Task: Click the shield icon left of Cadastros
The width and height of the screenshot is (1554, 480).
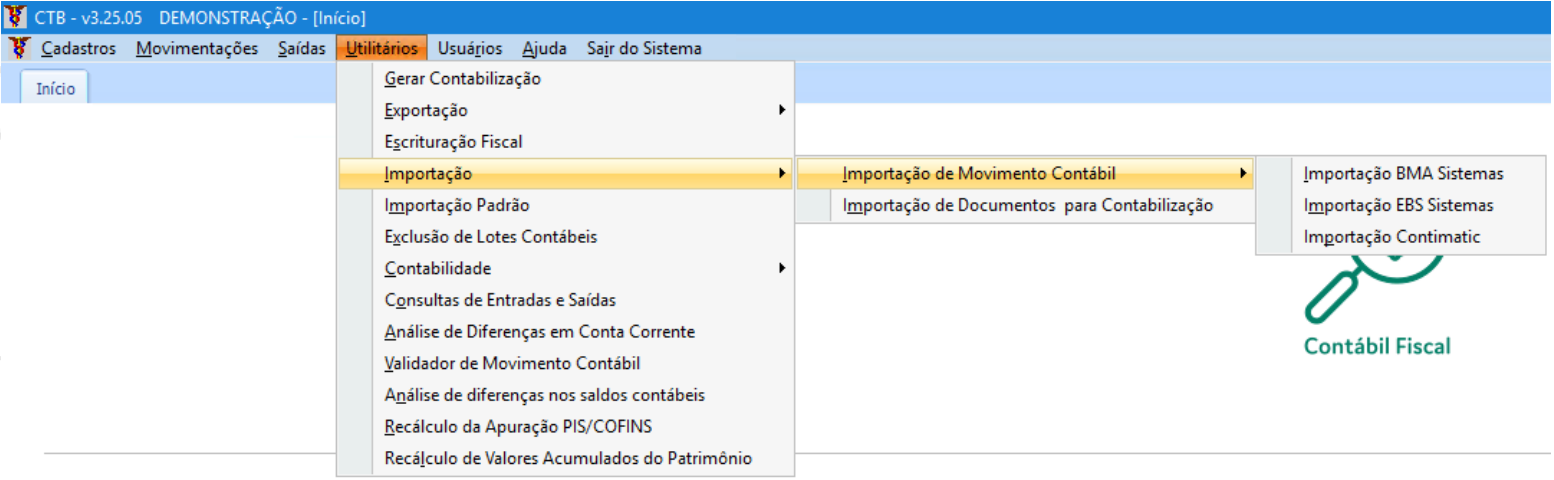Action: (19, 48)
